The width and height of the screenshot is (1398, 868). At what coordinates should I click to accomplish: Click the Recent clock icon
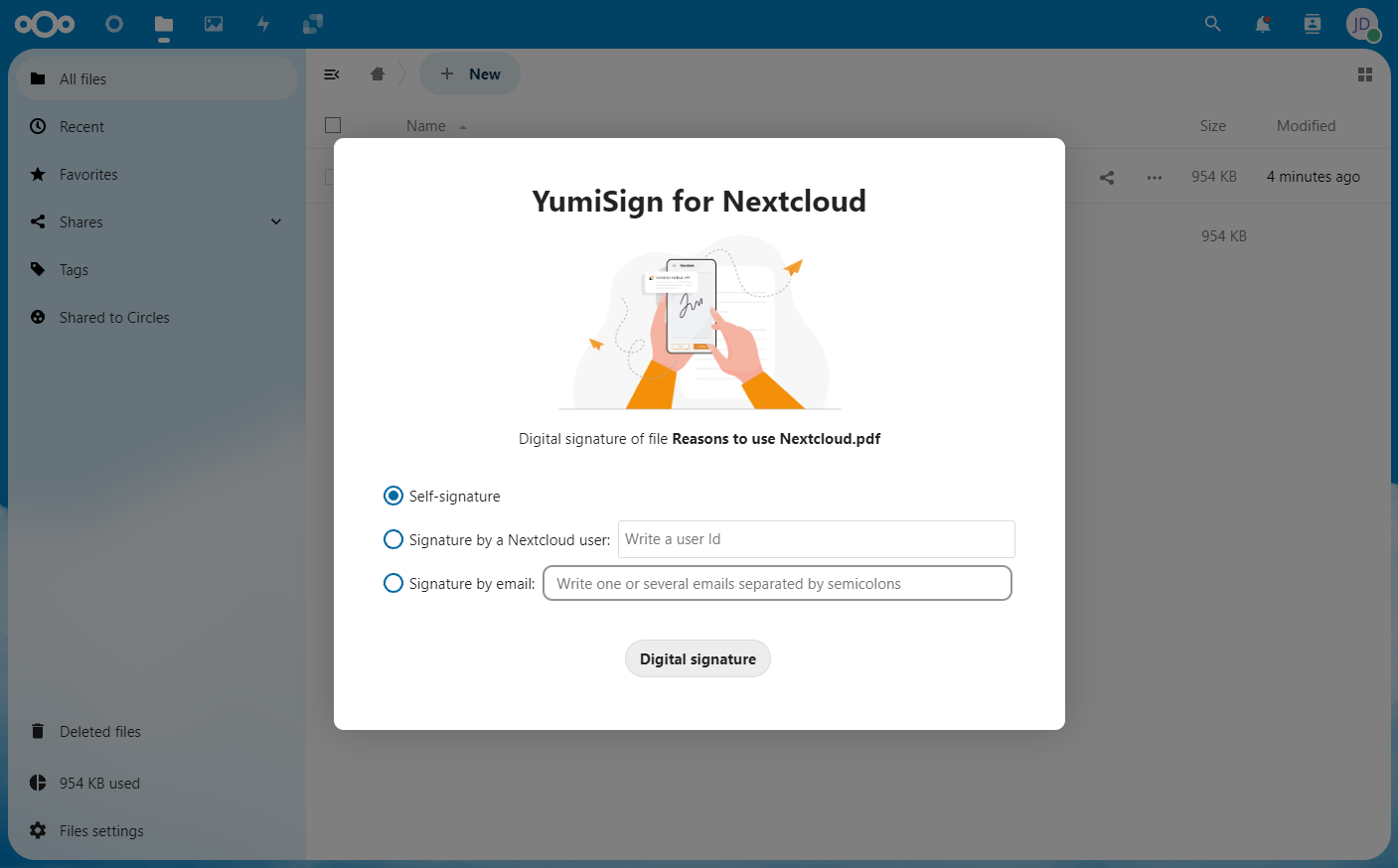tap(38, 126)
